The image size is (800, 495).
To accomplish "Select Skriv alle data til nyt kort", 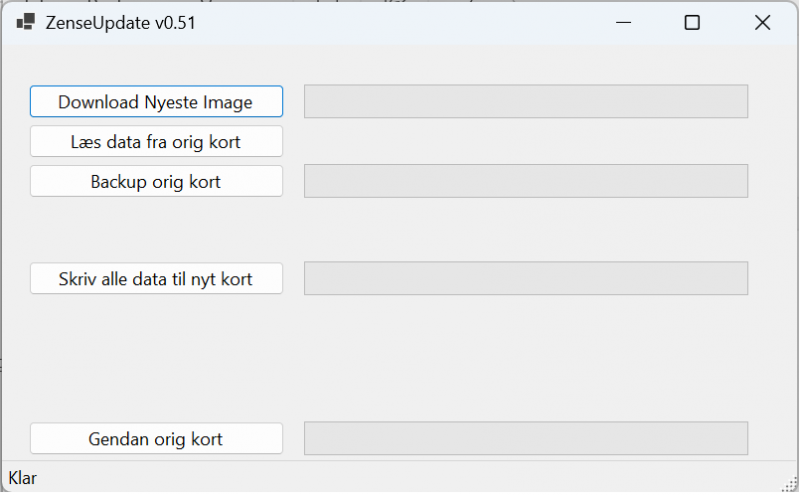I will click(x=156, y=279).
